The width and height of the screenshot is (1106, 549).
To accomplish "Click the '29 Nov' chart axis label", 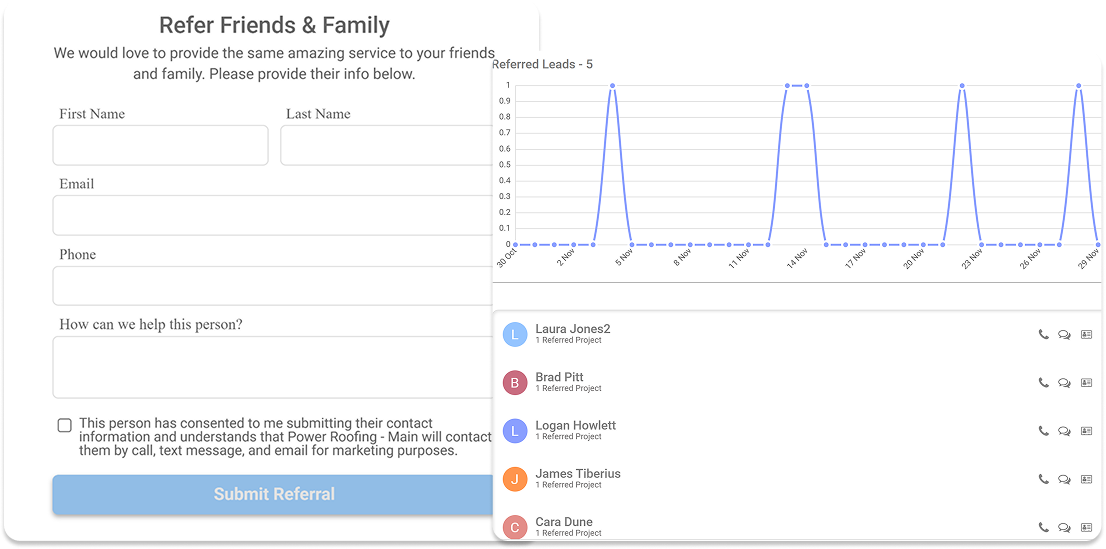I will click(1088, 258).
